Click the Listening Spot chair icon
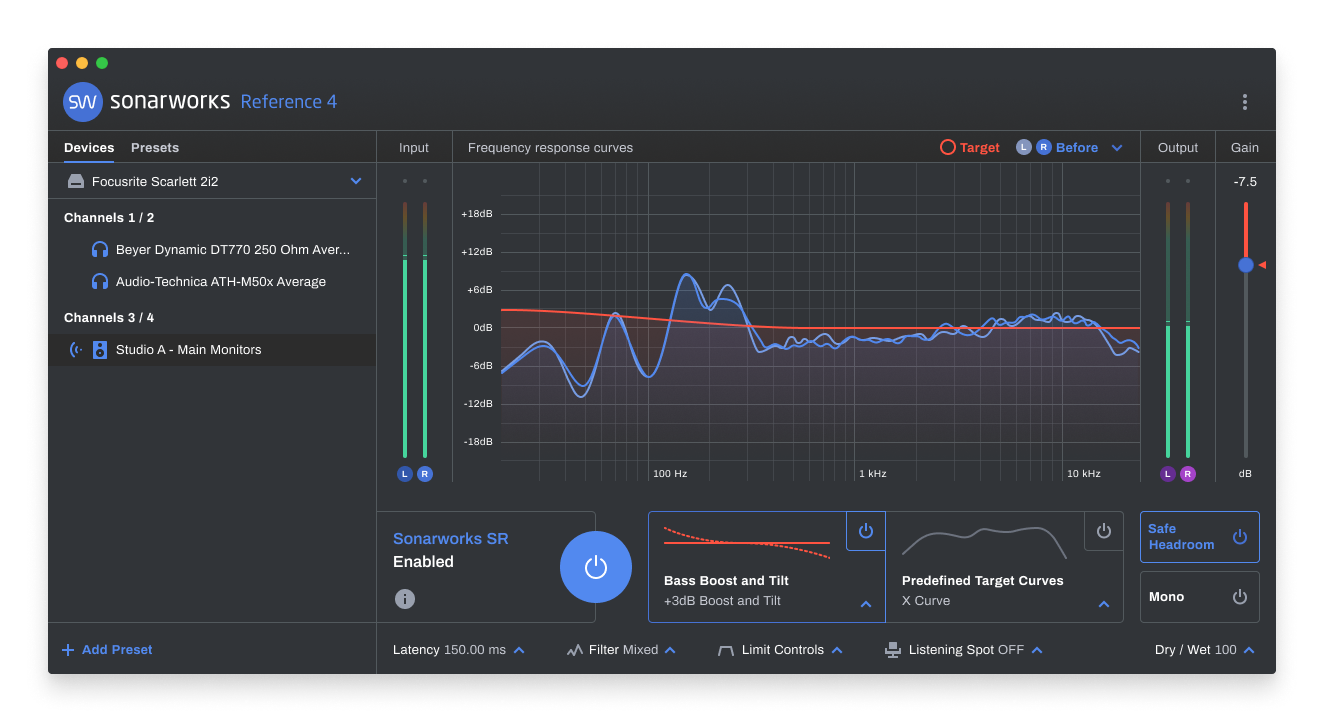1324x722 pixels. [893, 650]
